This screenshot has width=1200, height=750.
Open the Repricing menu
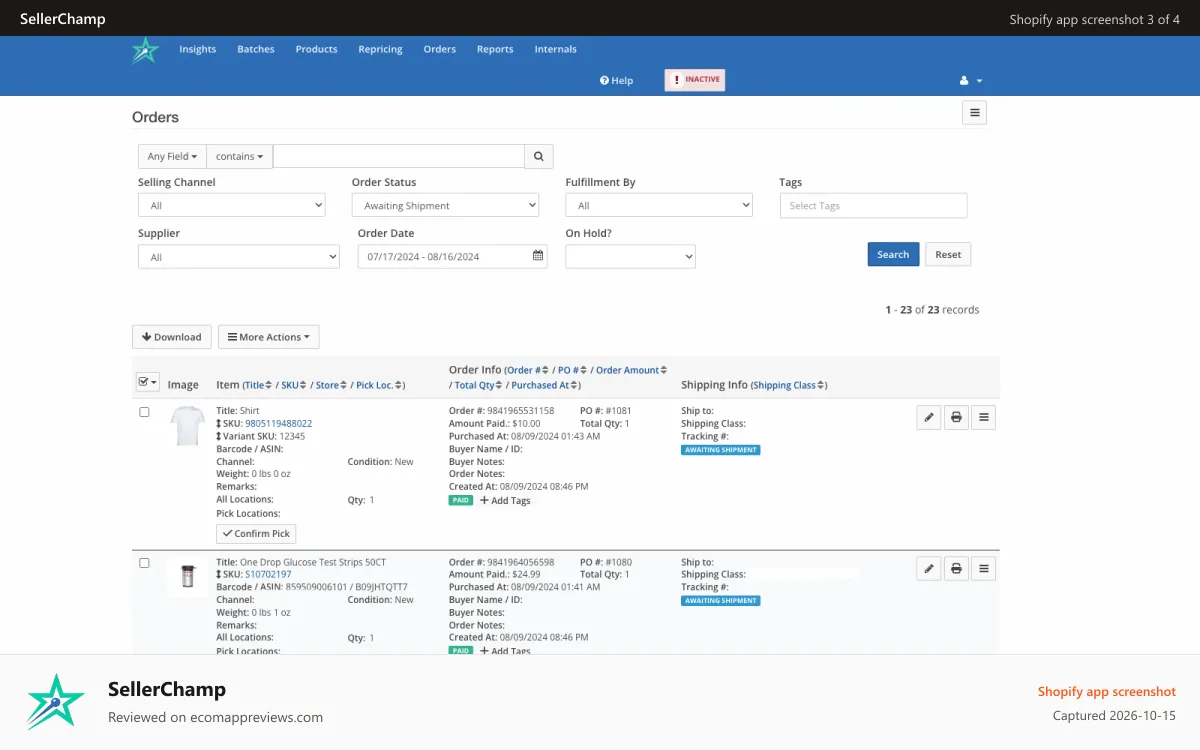pyautogui.click(x=381, y=49)
